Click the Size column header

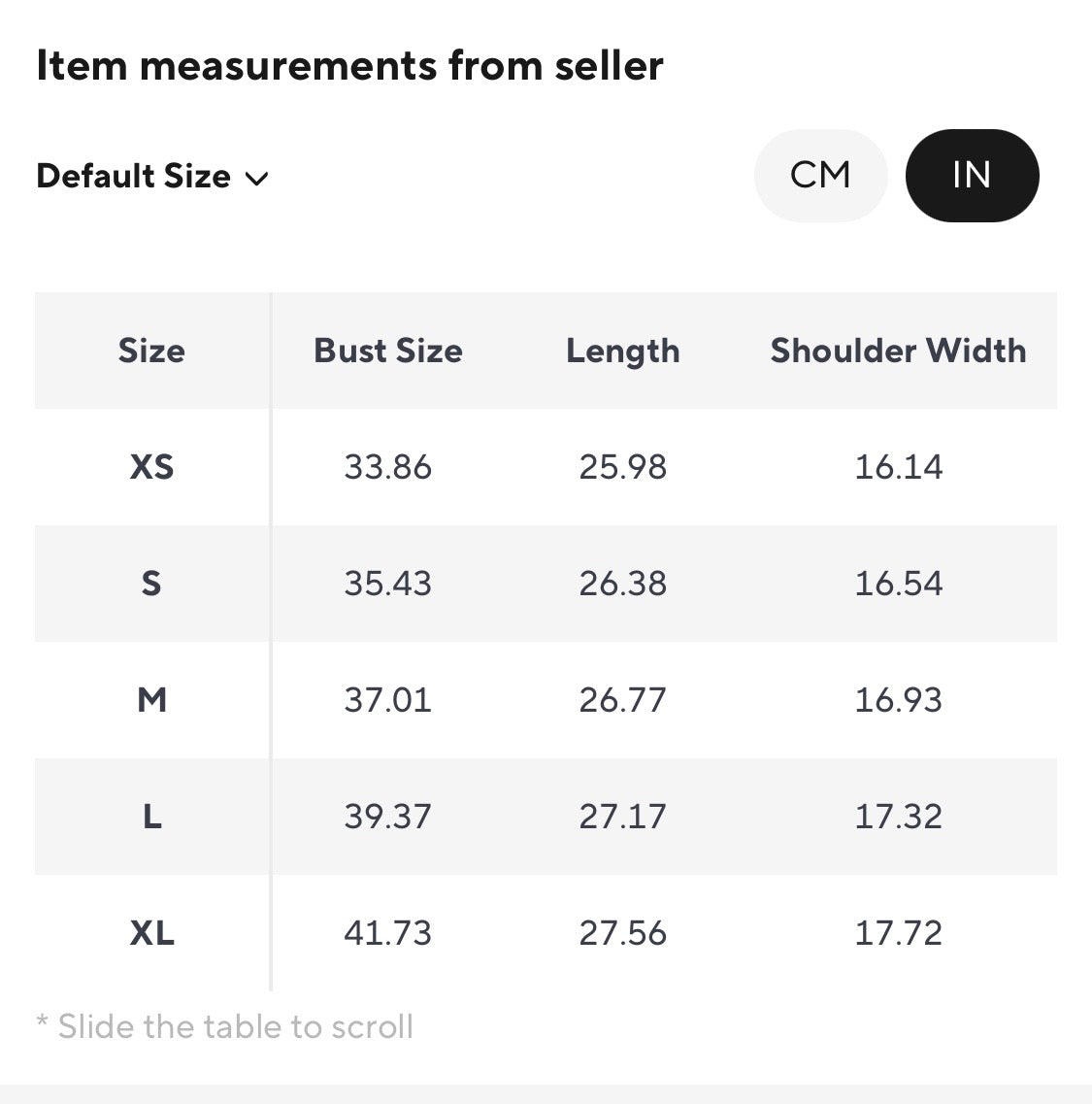[151, 351]
